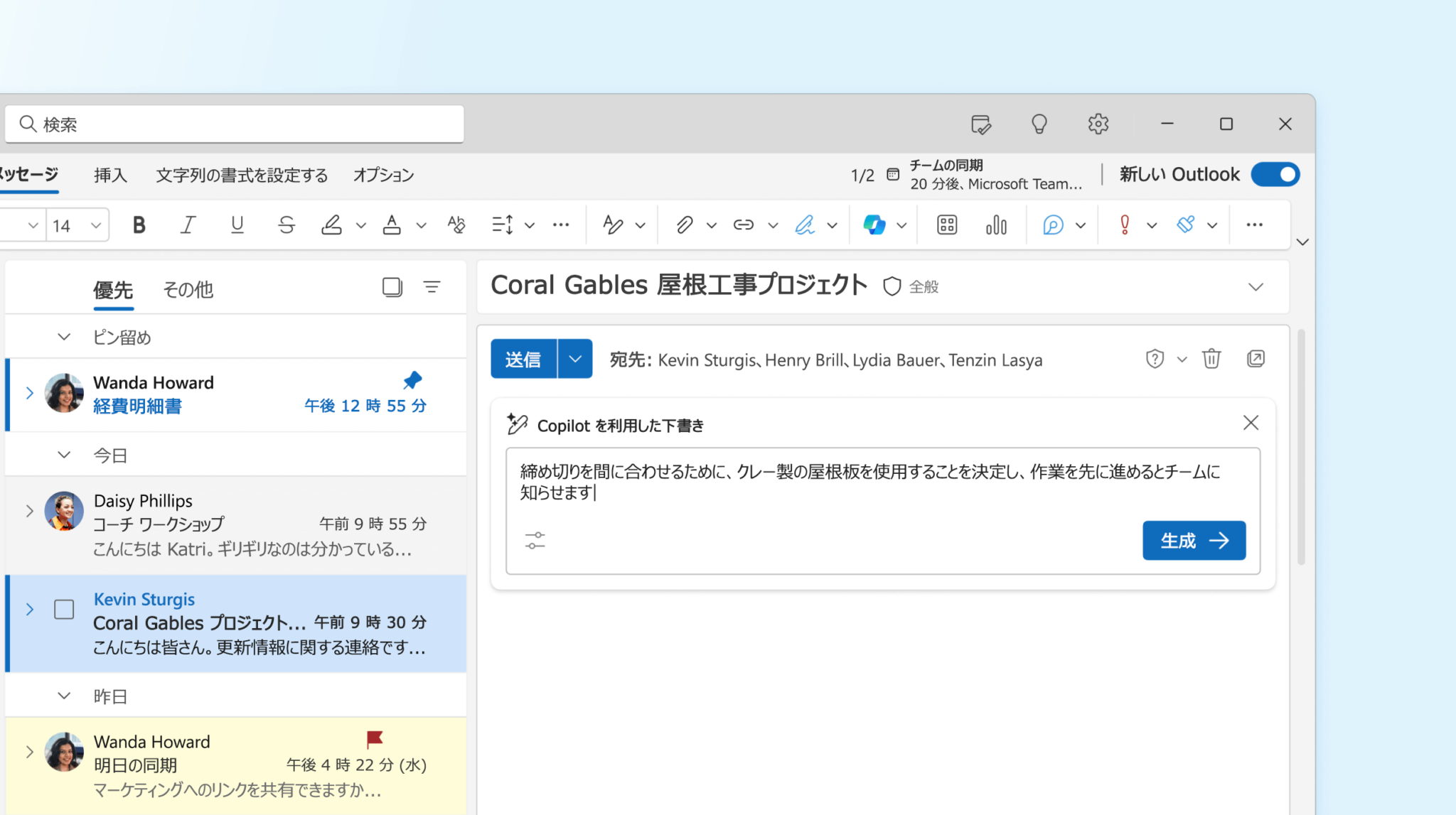Screen dimensions: 1456x815
Task: Open Daisy Phillips コーチ ワークショップ message
Action: 236,525
